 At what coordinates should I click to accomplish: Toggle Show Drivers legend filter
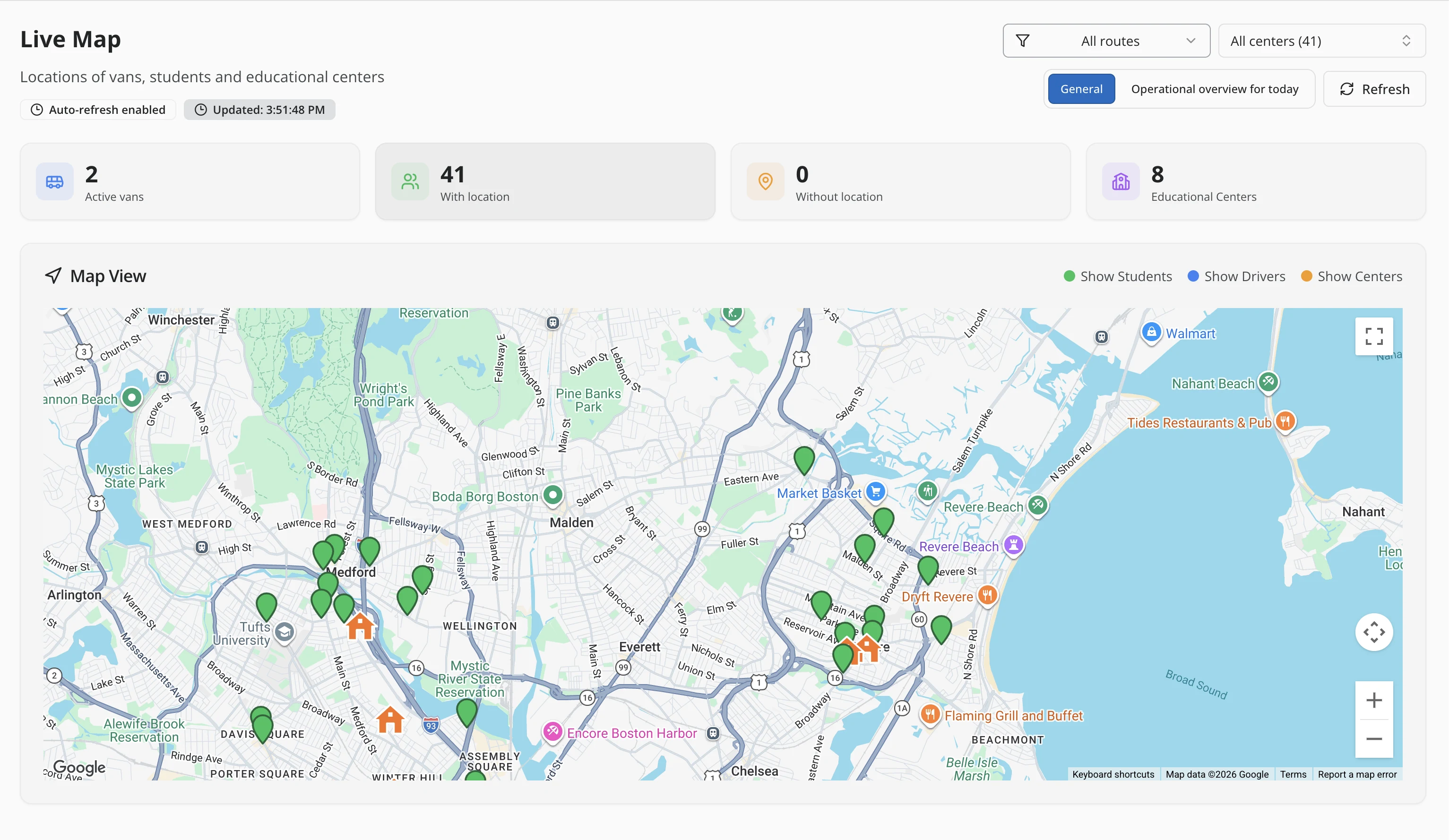(x=1236, y=276)
